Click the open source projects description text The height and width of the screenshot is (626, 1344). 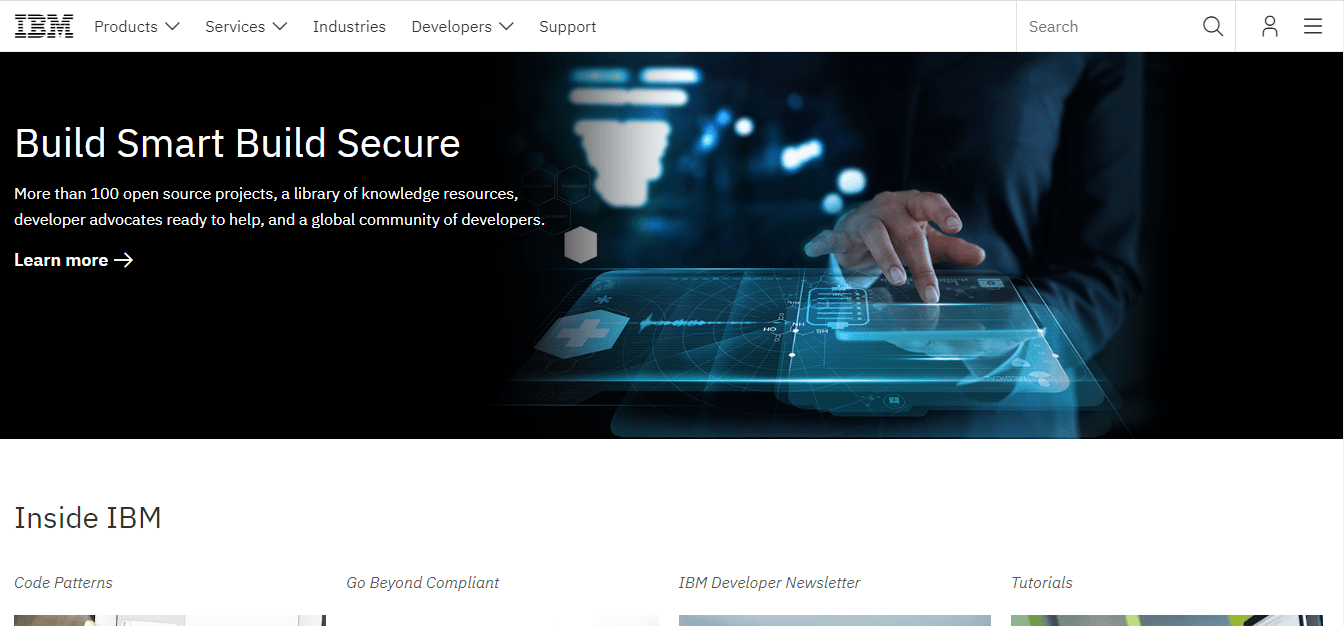280,207
